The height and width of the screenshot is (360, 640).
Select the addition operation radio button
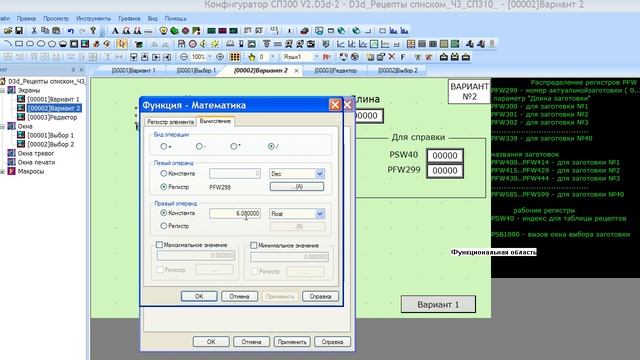tap(164, 146)
